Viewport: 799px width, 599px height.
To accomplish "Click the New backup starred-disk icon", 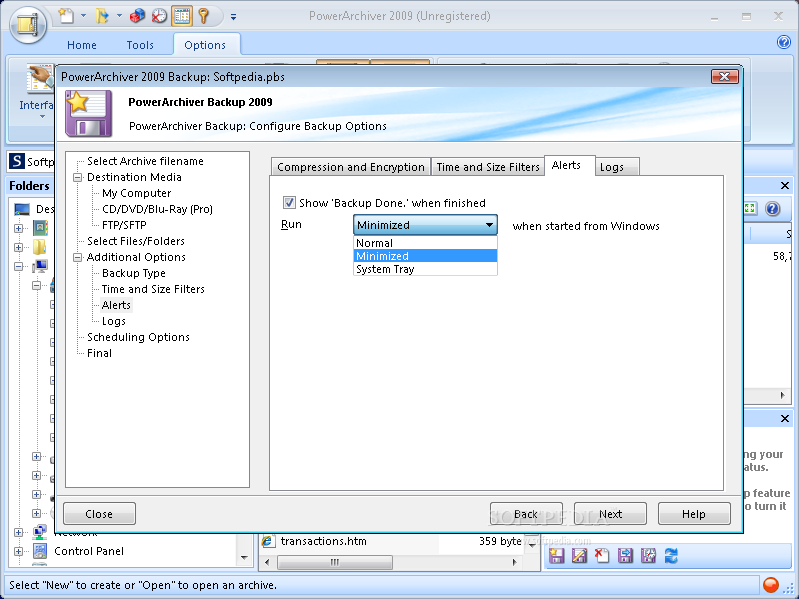I will pyautogui.click(x=556, y=555).
